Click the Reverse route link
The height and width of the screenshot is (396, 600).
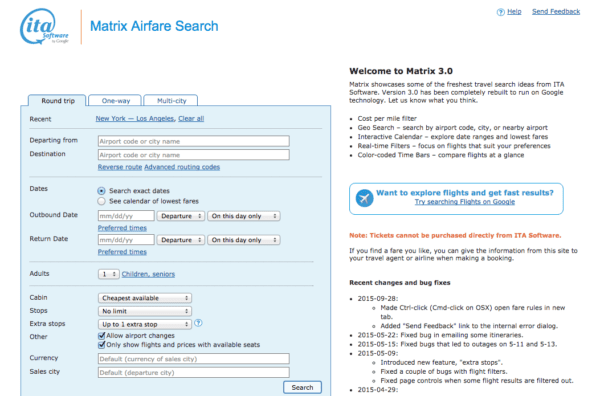(x=120, y=167)
